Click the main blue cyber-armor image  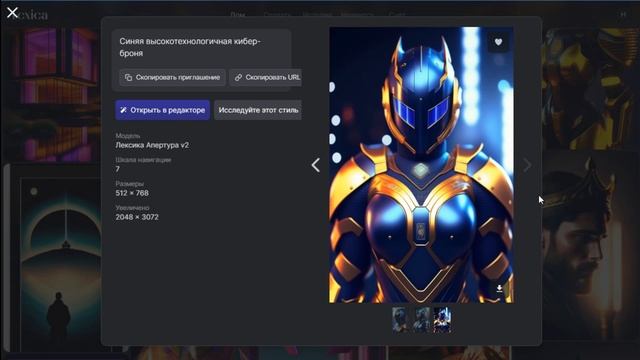tap(422, 165)
